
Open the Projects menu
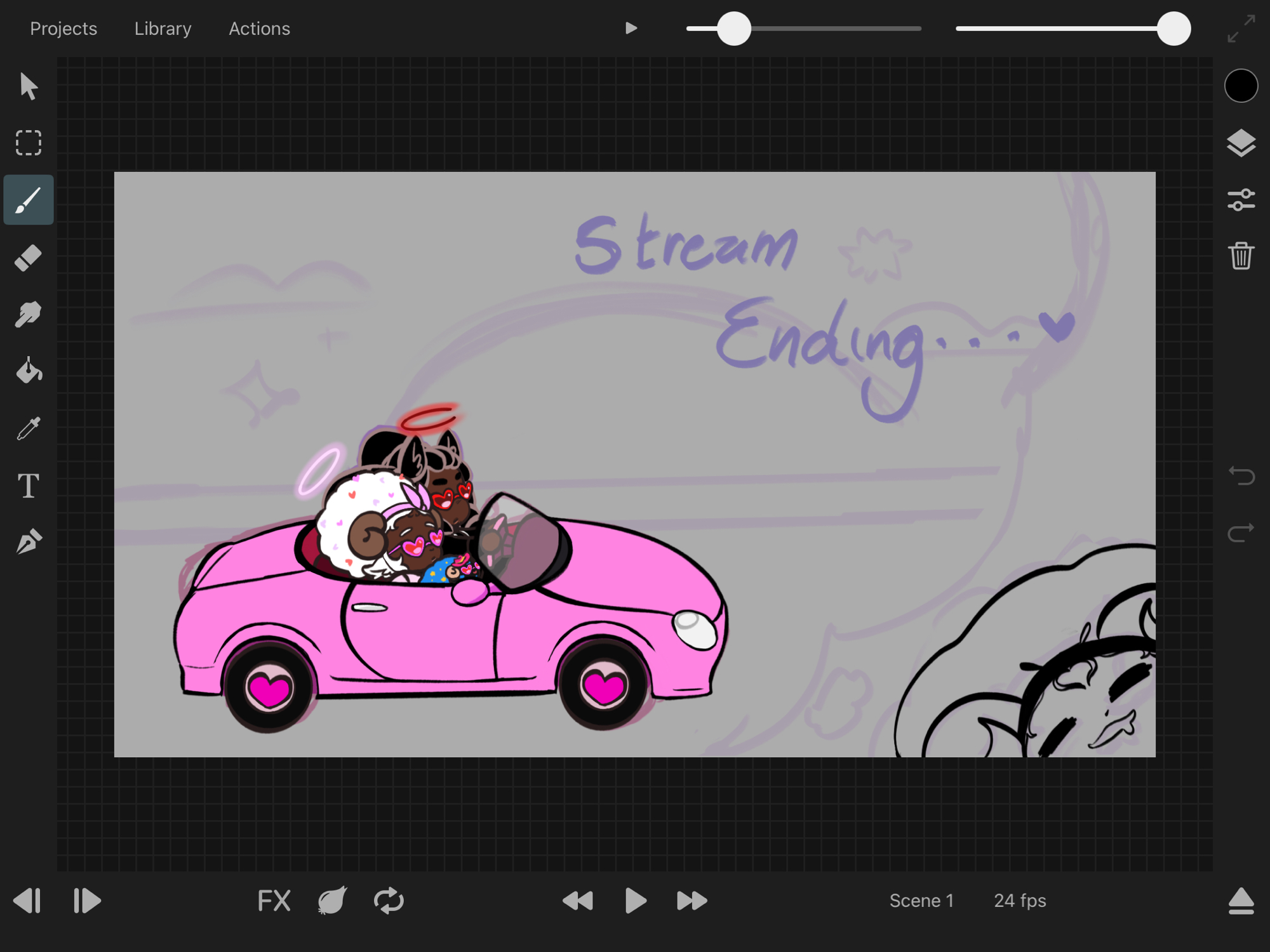(63, 29)
